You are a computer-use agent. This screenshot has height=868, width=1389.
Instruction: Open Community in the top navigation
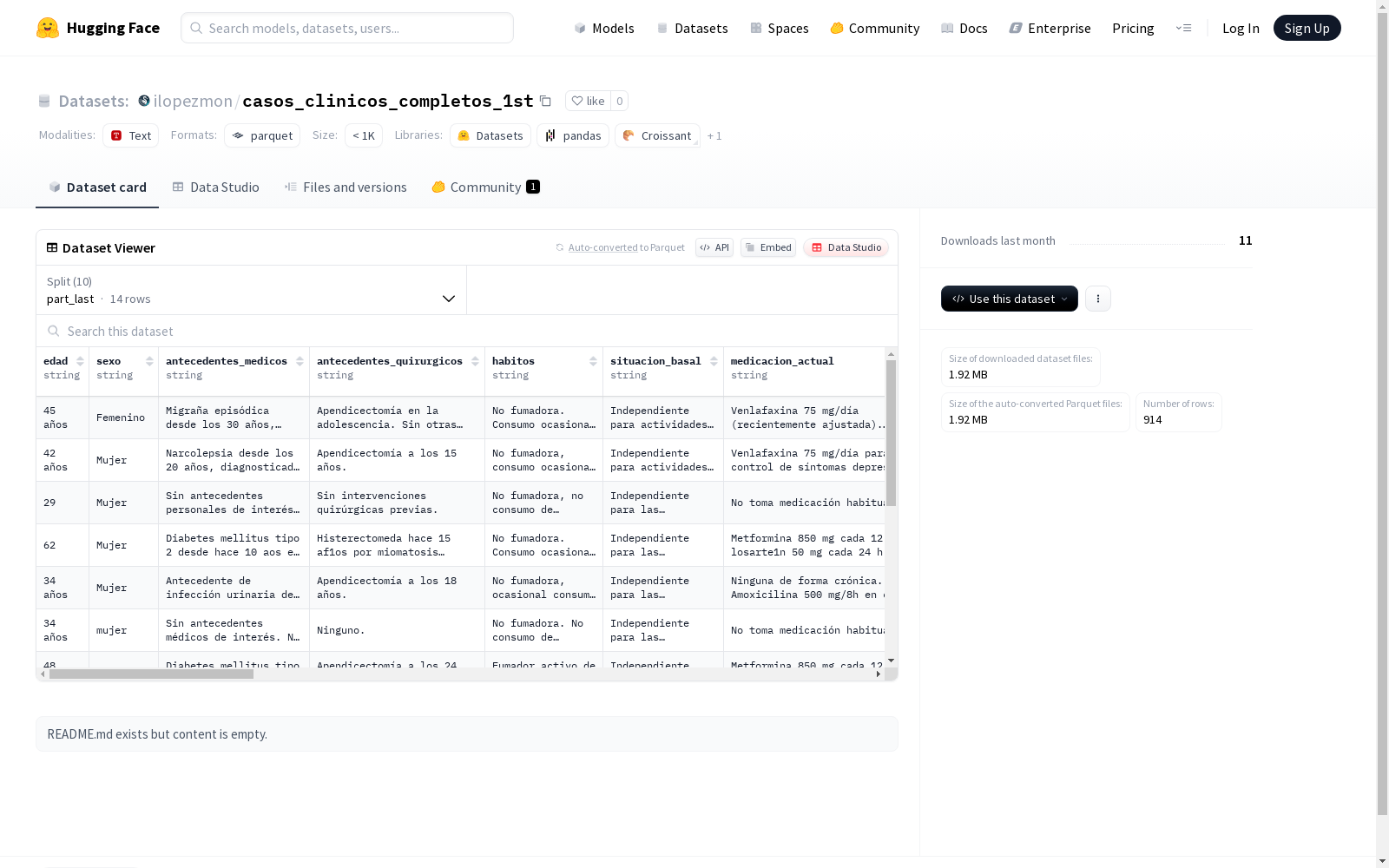875,28
